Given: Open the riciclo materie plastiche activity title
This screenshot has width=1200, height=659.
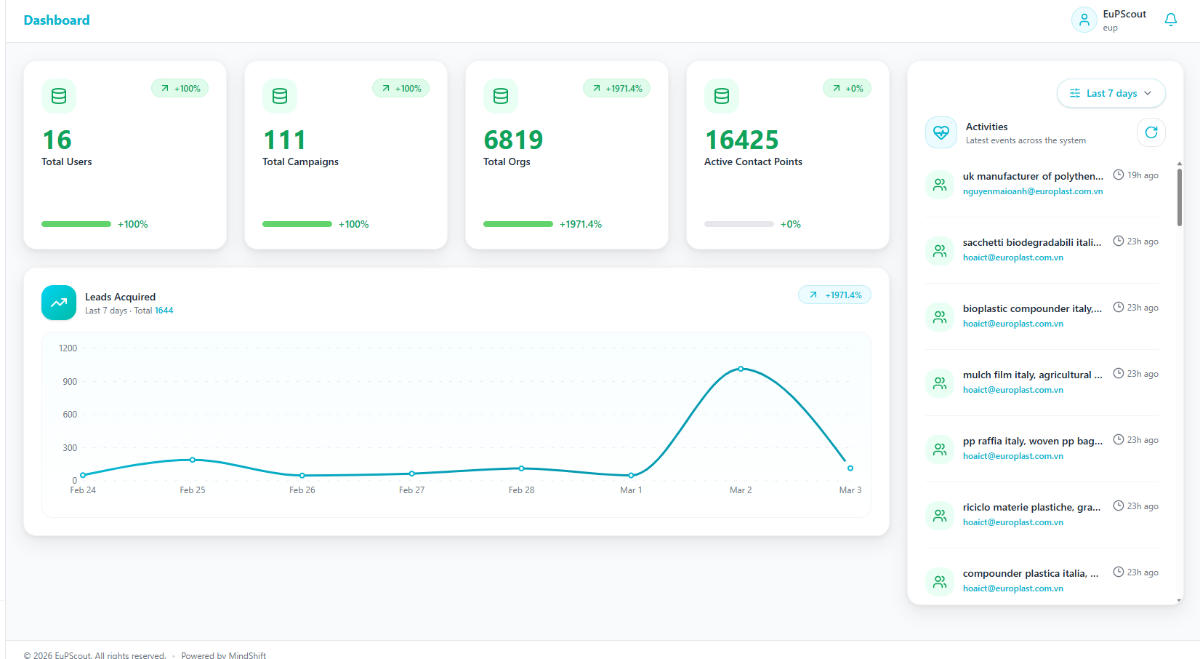Looking at the screenshot, I should point(1032,507).
